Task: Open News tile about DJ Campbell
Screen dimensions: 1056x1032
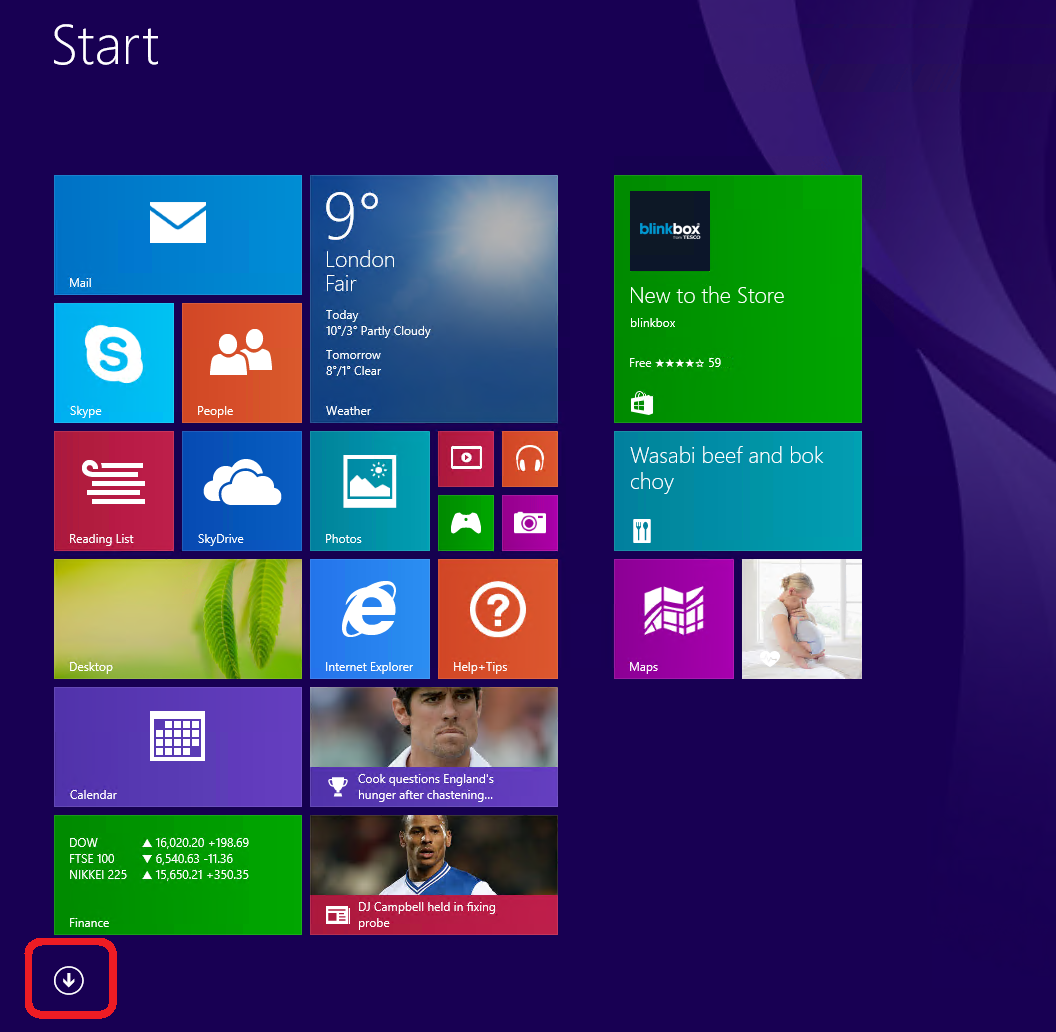Action: [x=434, y=875]
